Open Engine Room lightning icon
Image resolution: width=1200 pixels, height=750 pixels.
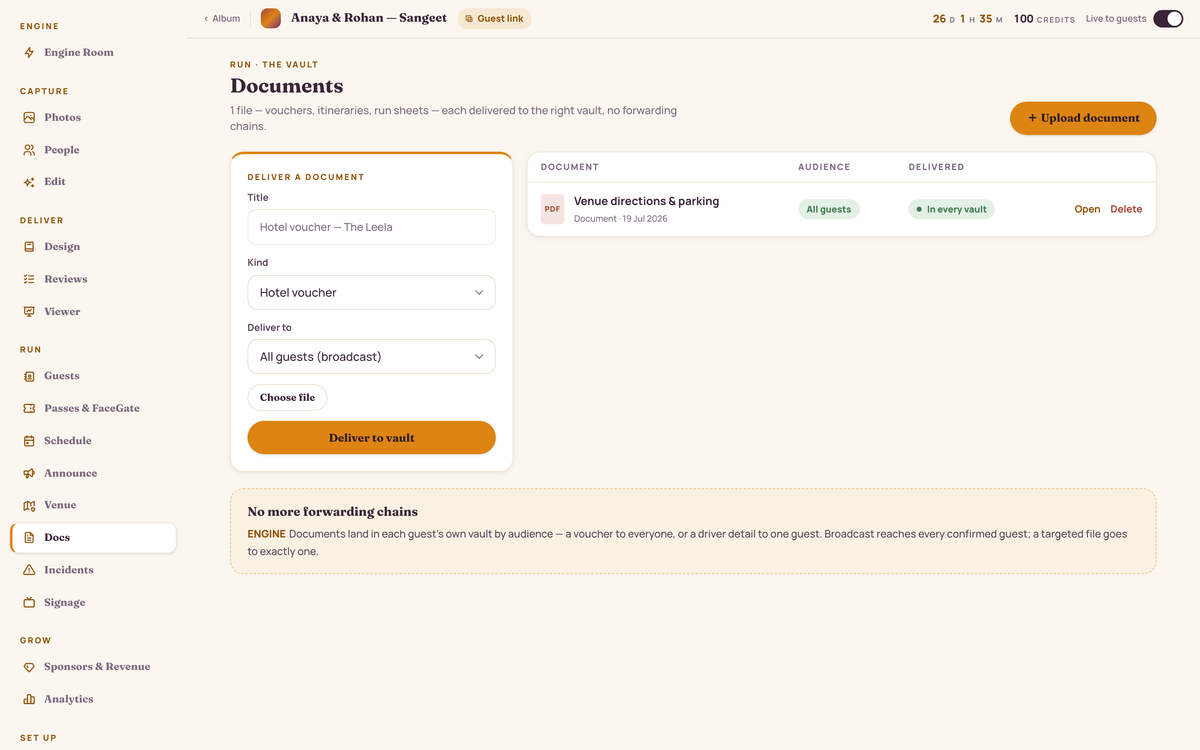[29, 53]
